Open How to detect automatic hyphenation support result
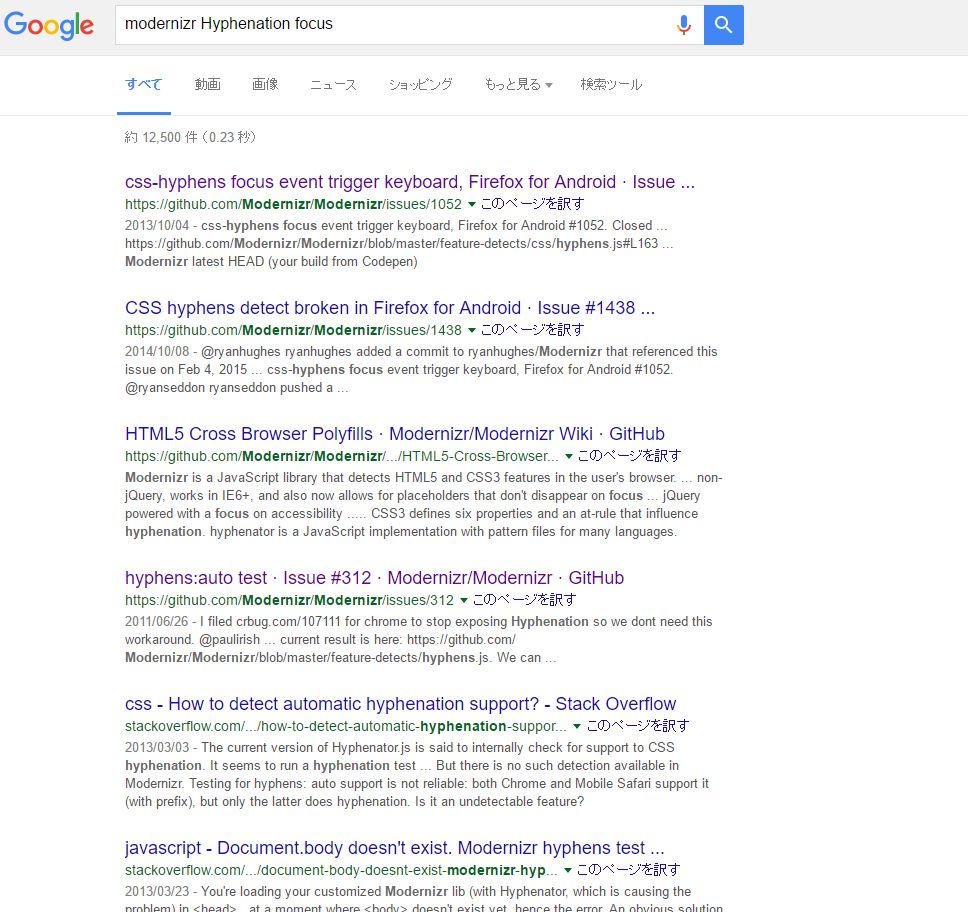The image size is (968, 912). coord(400,704)
